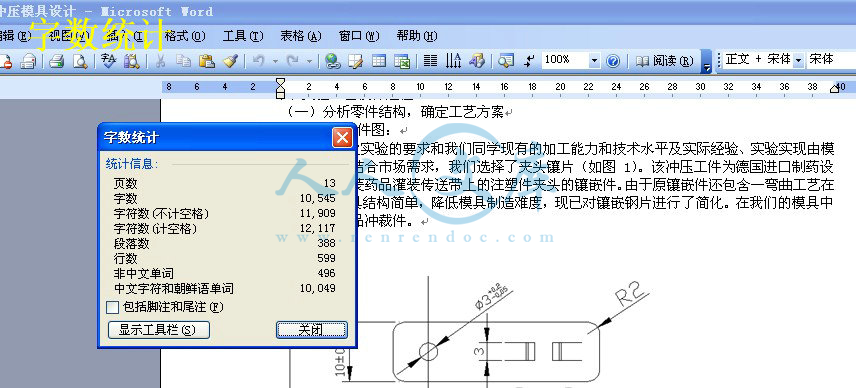Open Tables and Borders toolbar icon
The image size is (856, 388).
tap(356, 61)
